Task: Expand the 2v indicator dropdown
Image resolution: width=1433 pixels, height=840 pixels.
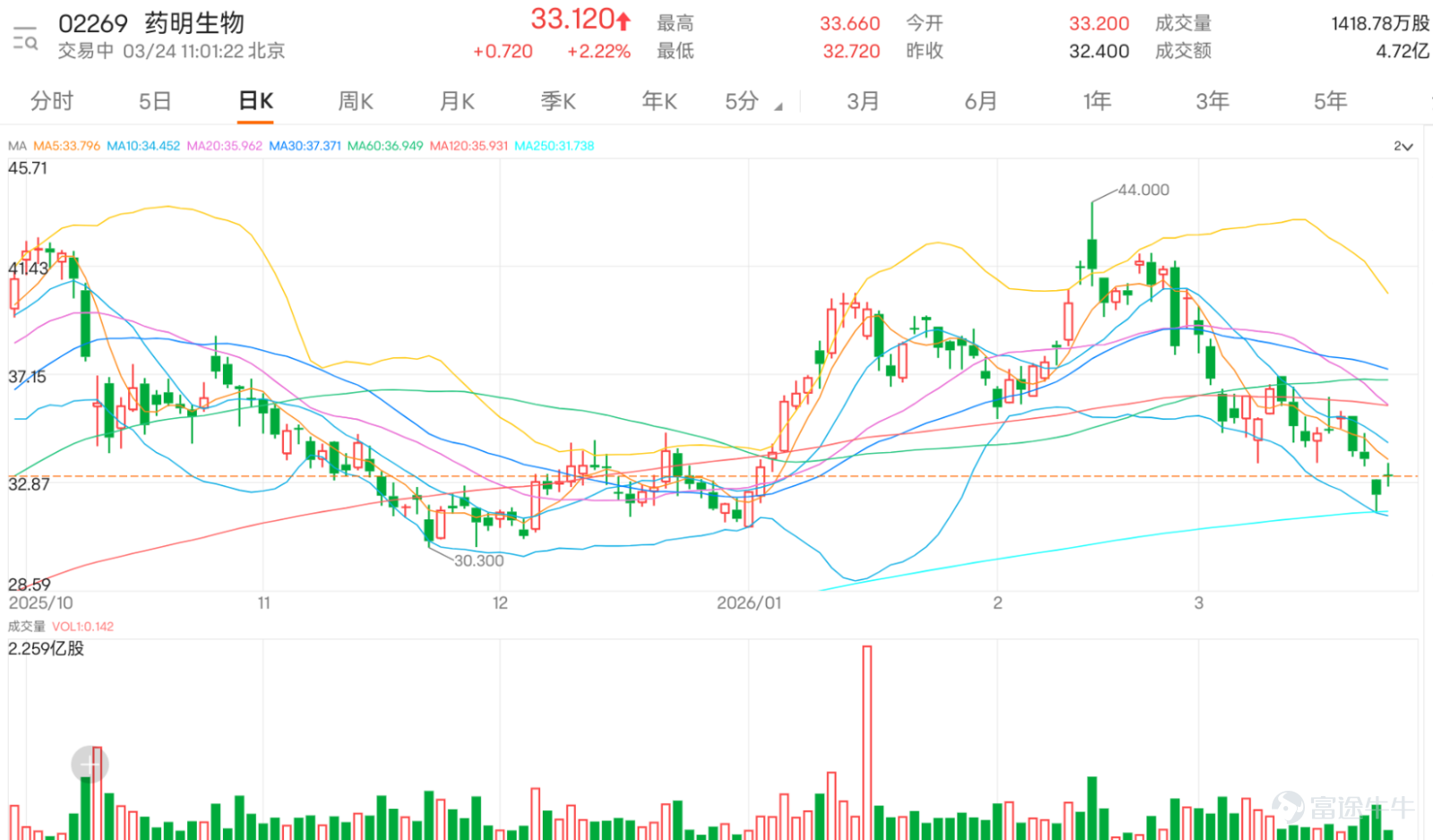Action: pos(1403,146)
